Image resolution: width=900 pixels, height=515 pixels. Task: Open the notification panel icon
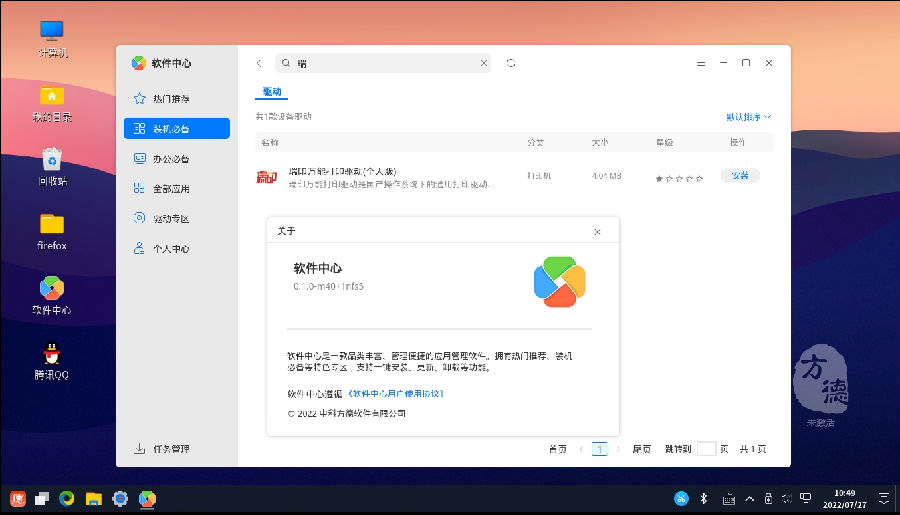884,498
